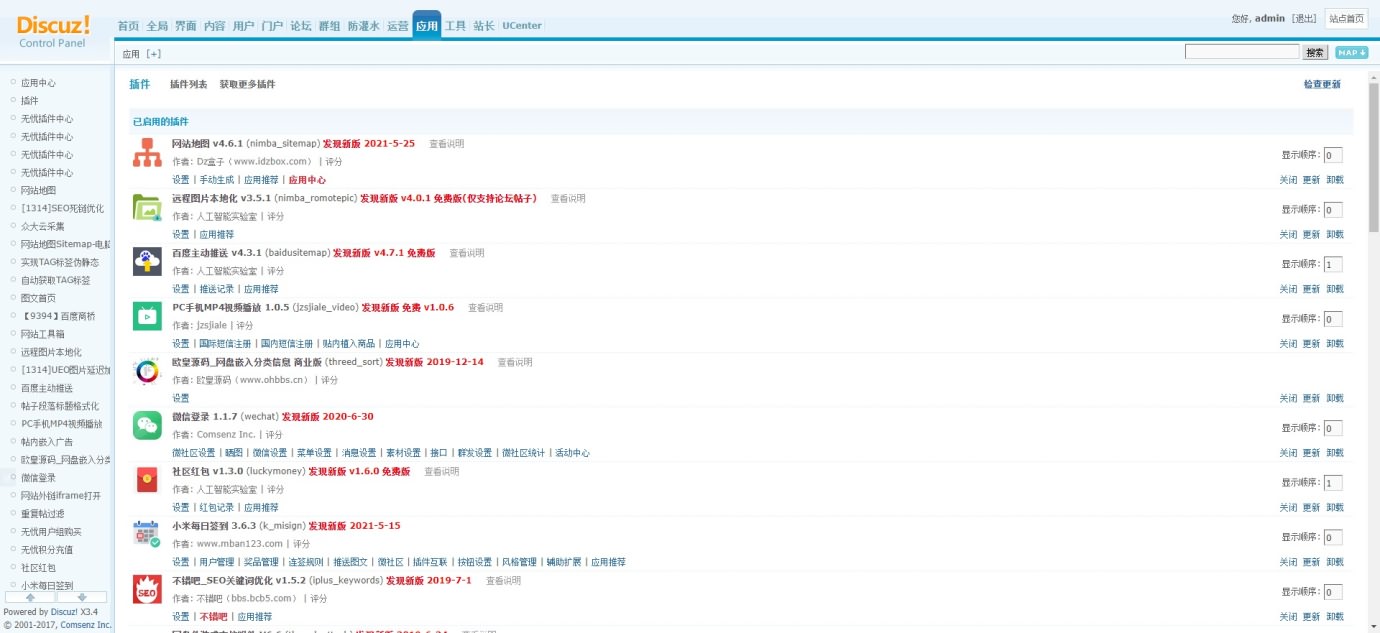Click 显示顺序 field for 网站地图 plugin
The width and height of the screenshot is (1380, 633).
1333,155
